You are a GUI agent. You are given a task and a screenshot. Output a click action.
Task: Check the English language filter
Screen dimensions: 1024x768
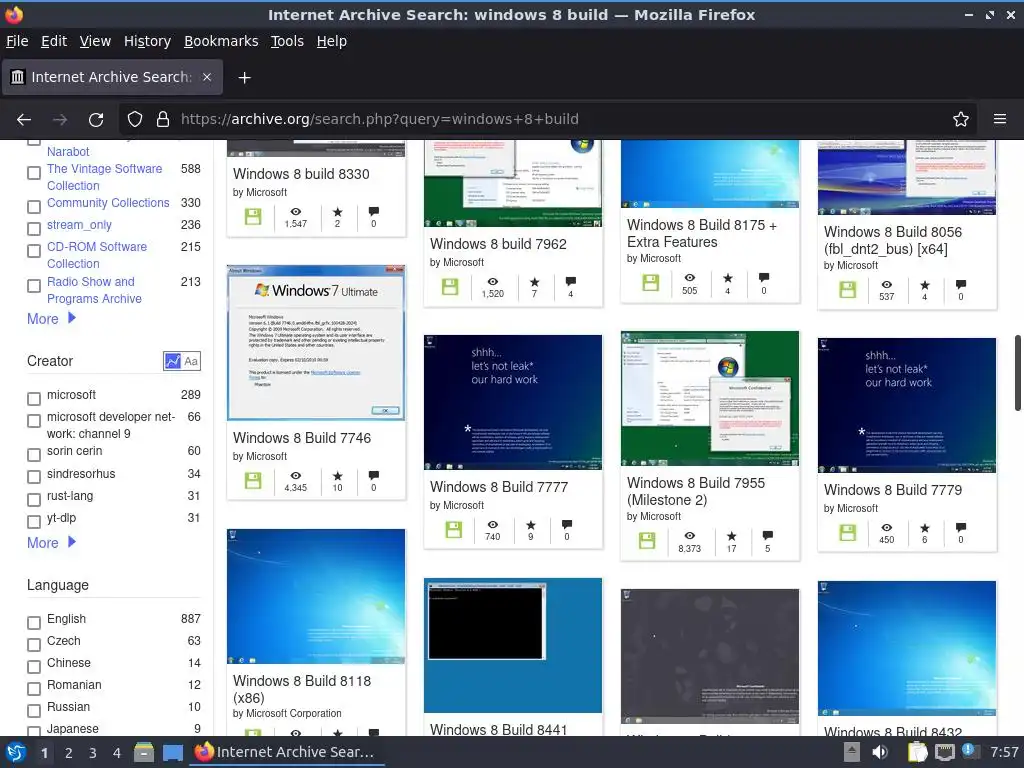34,623
